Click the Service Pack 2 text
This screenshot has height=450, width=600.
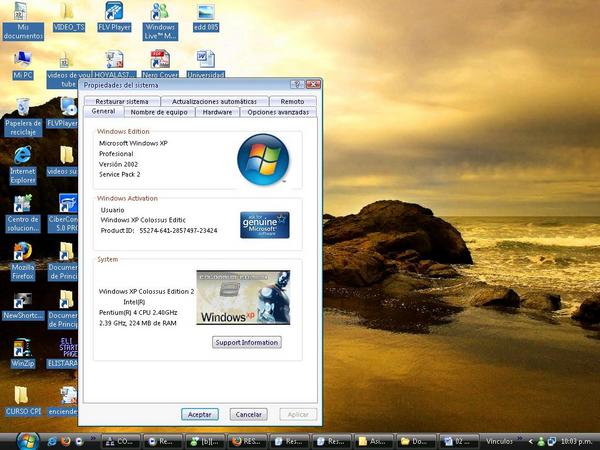point(119,174)
